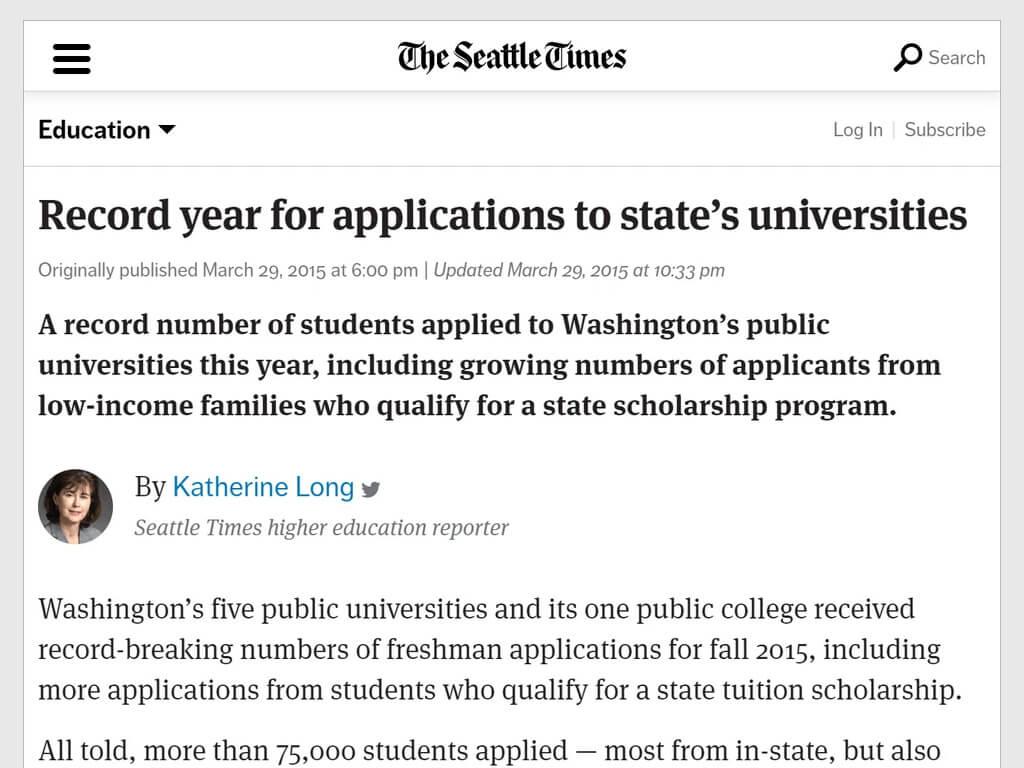Click the paragraph starting "Washington's five public universities"
The height and width of the screenshot is (768, 1024).
point(500,650)
